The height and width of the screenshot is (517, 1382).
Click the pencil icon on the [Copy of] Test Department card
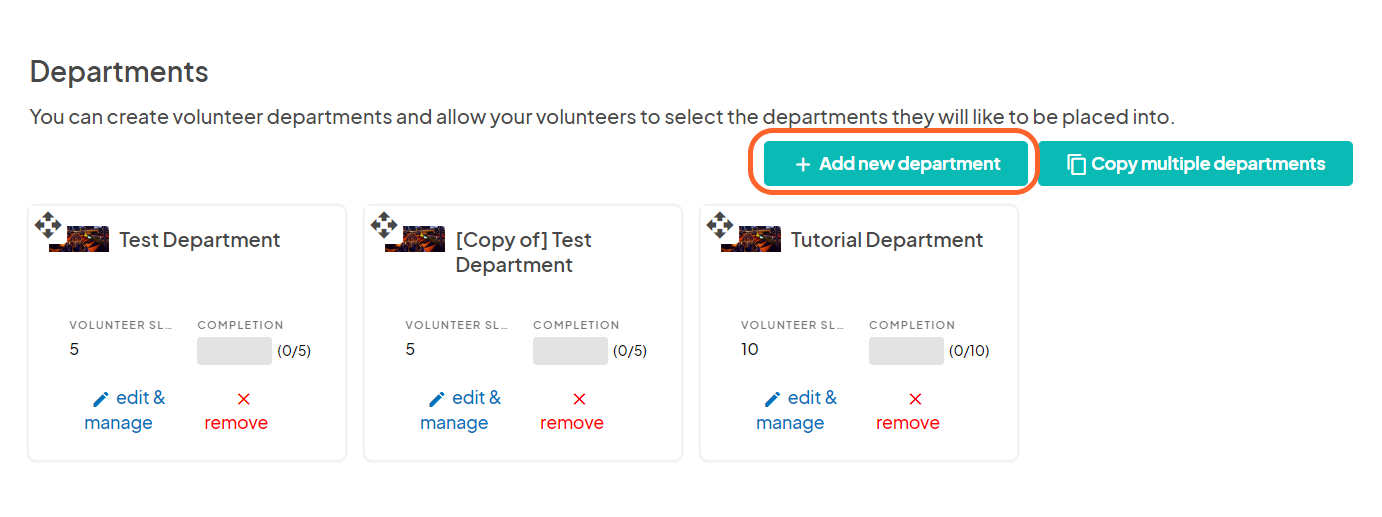tap(436, 399)
